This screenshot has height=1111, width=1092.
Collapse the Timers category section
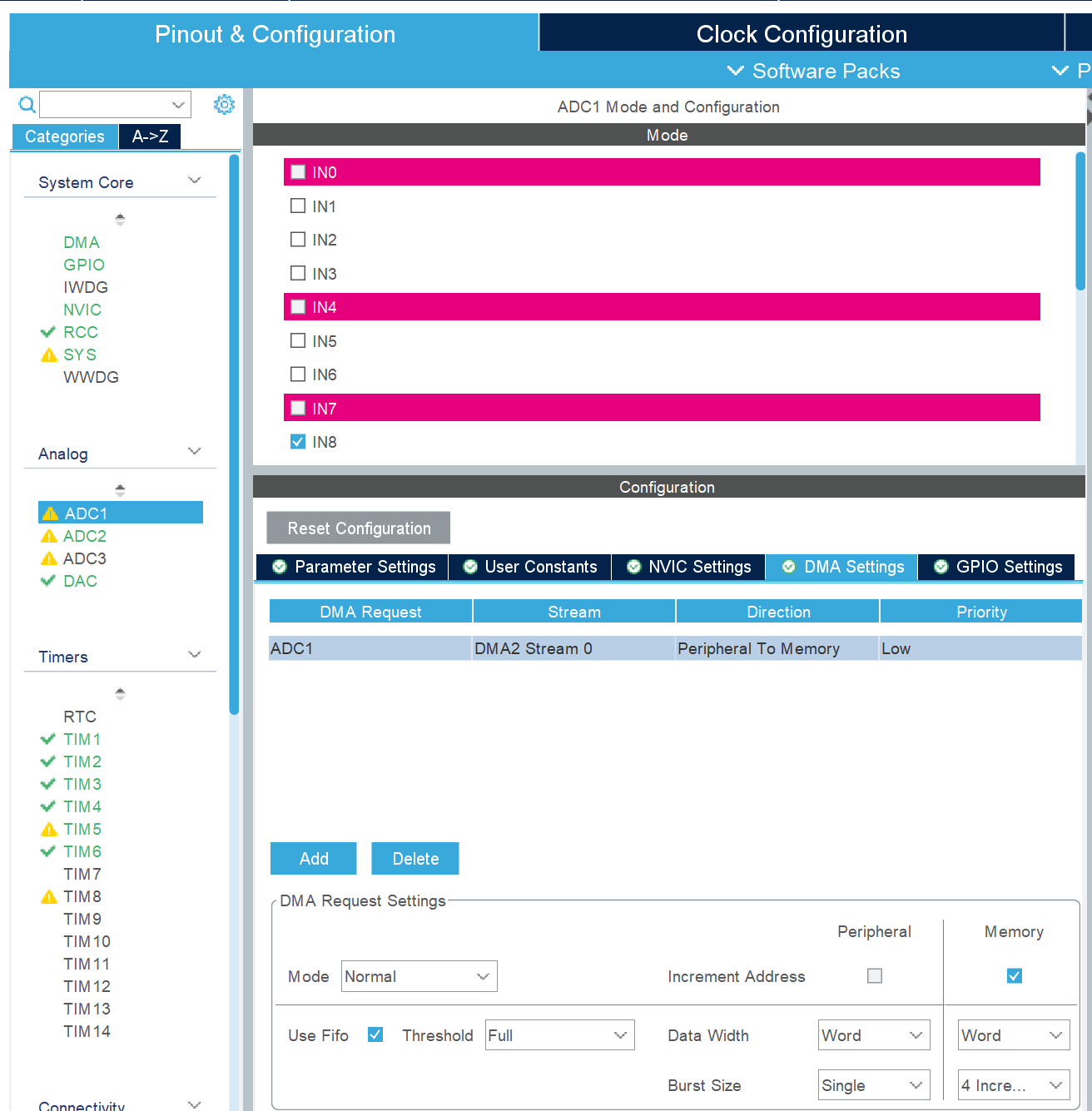[x=194, y=655]
